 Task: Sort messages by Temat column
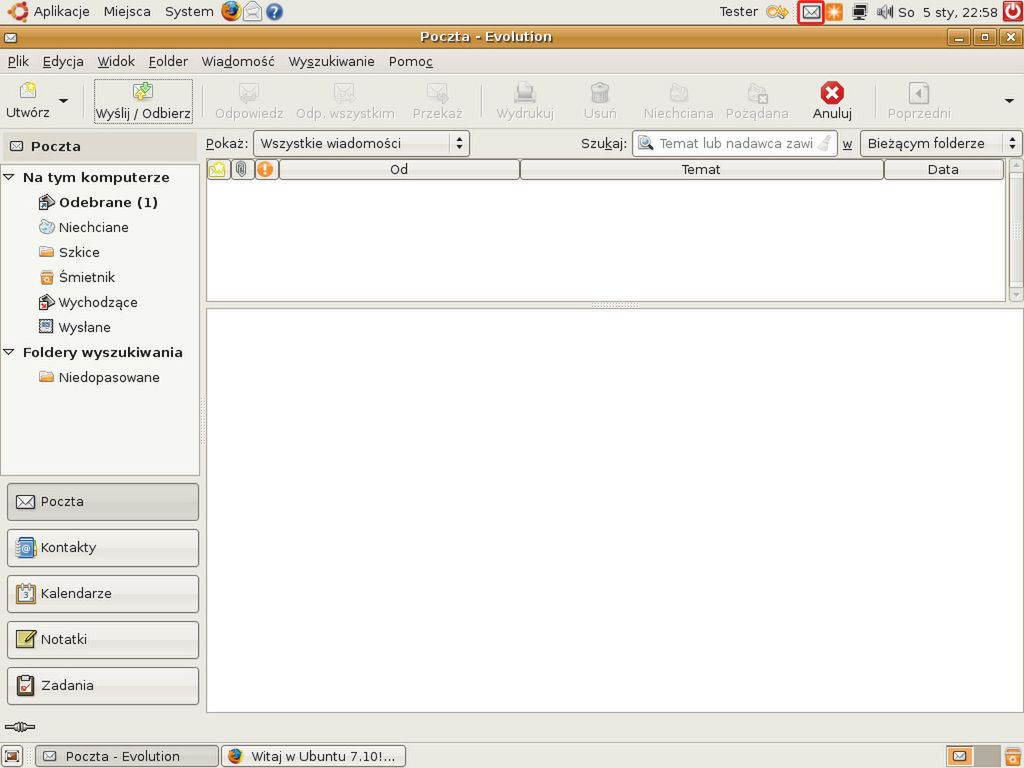click(x=701, y=169)
